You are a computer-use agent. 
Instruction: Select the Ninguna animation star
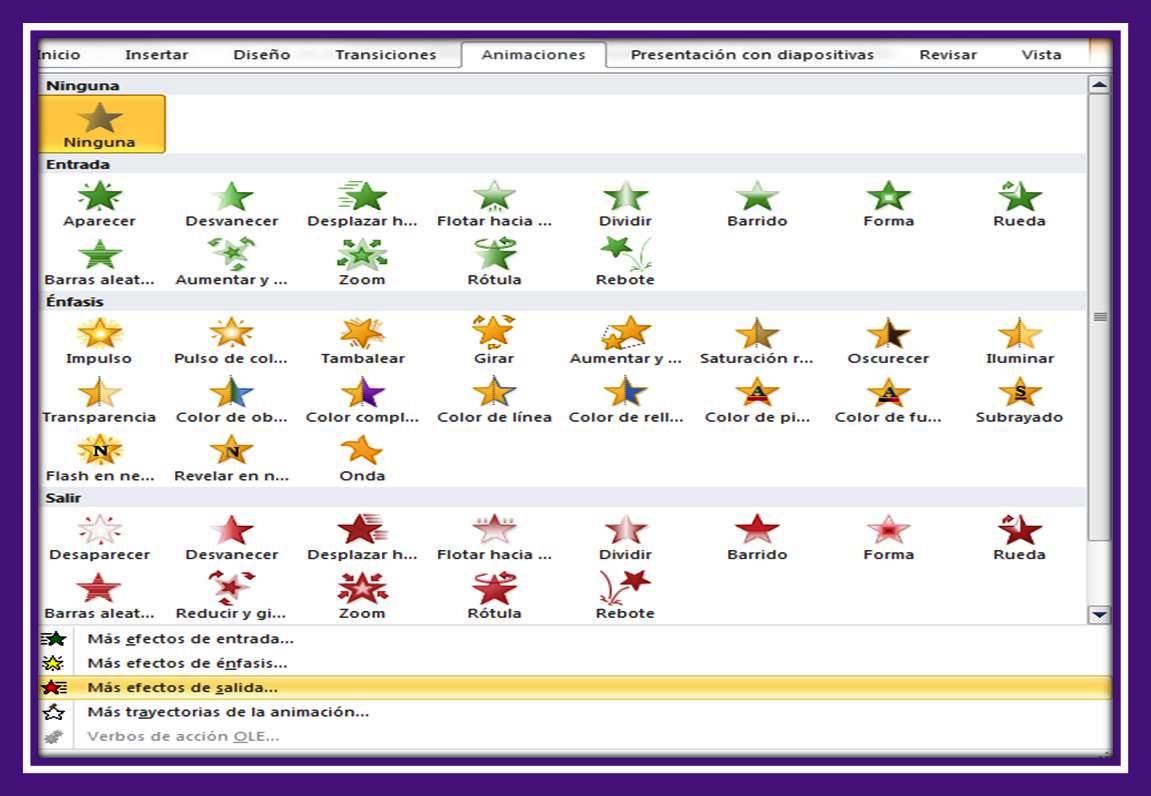pyautogui.click(x=101, y=124)
